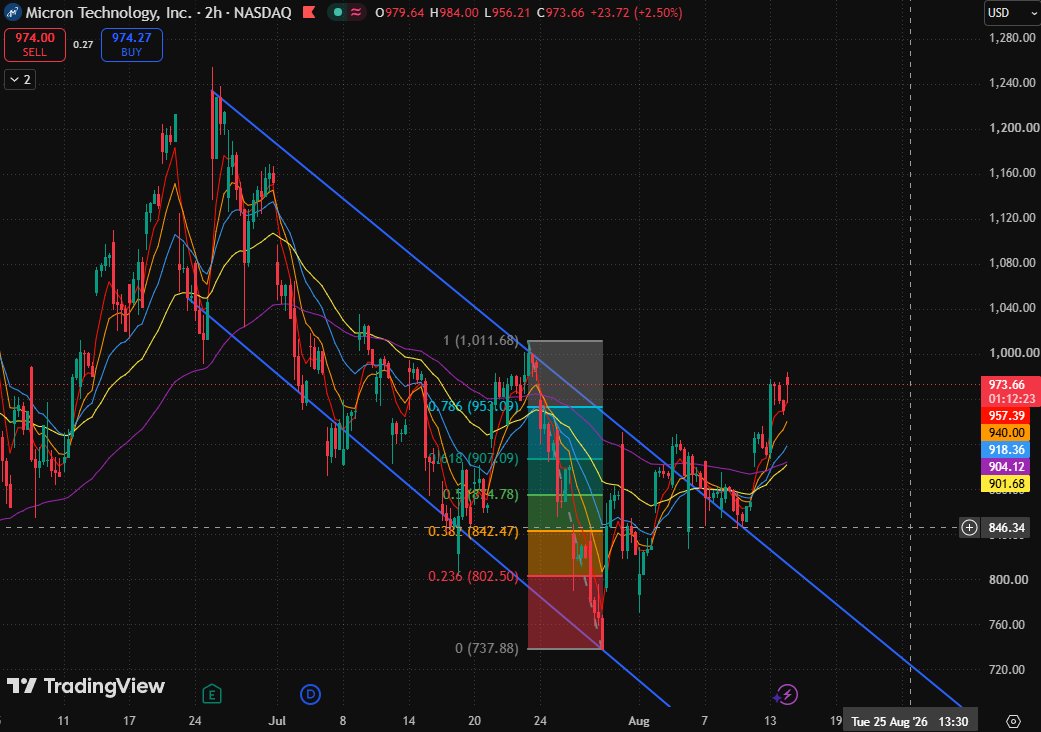This screenshot has width=1041, height=732.
Task: Click the Micron Technology, Inc. symbol title
Action: pos(108,13)
